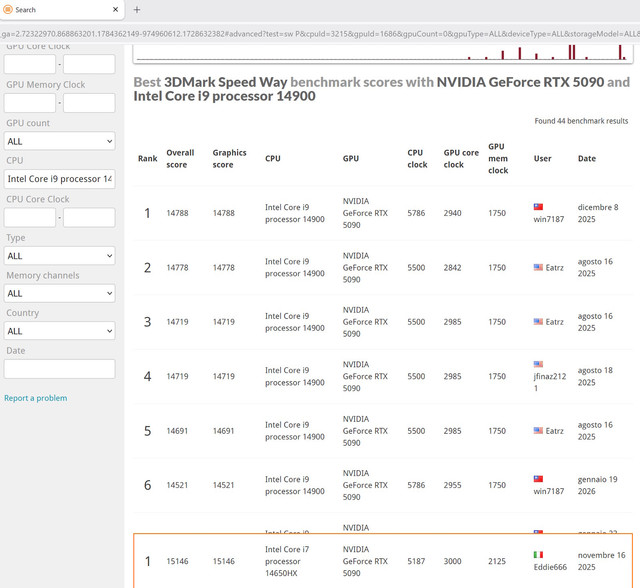640x588 pixels.
Task: Open the Report a problem link
Action: pos(36,398)
